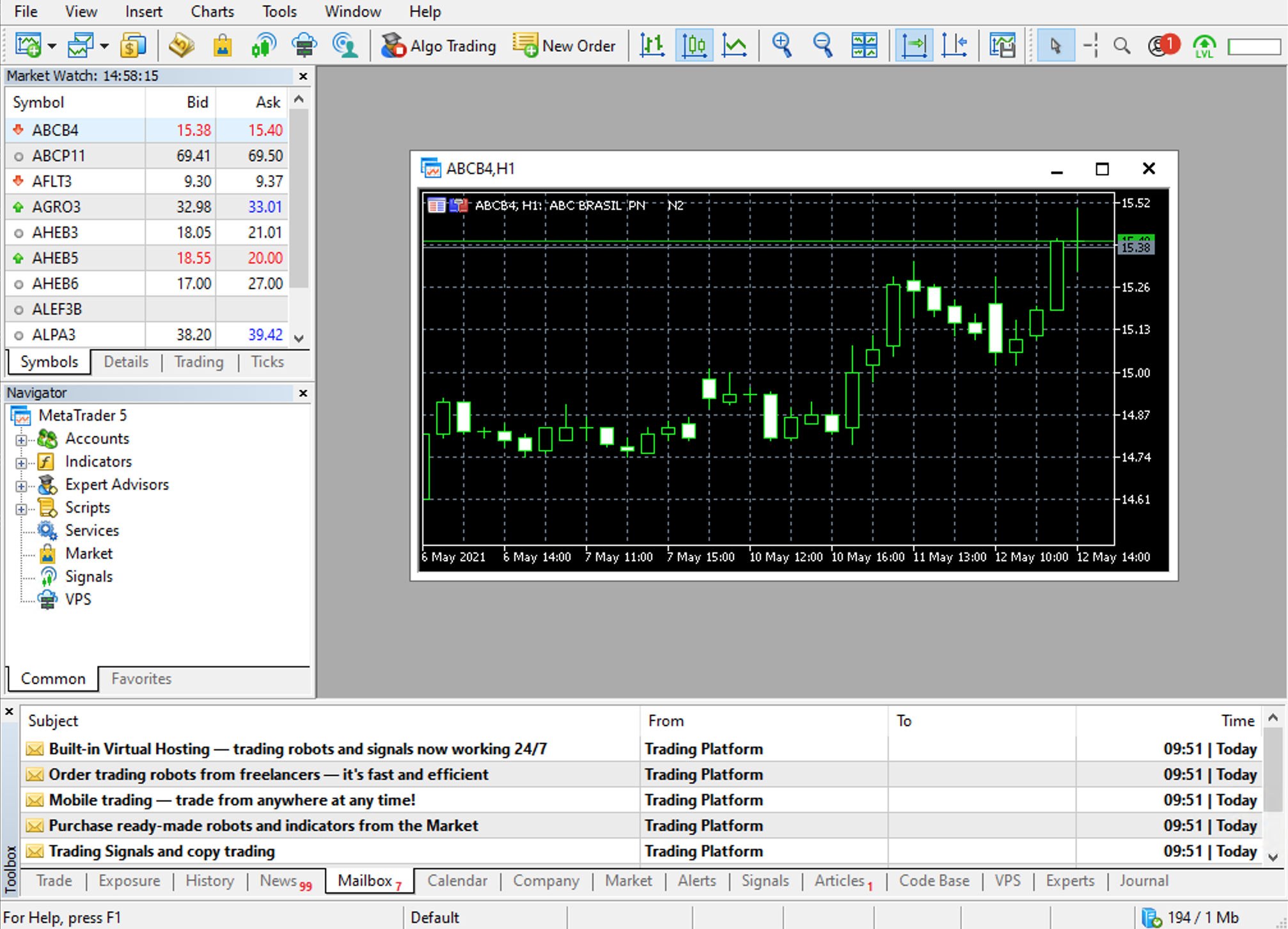Image resolution: width=1288 pixels, height=929 pixels.
Task: Zoom in the chart
Action: click(x=782, y=46)
